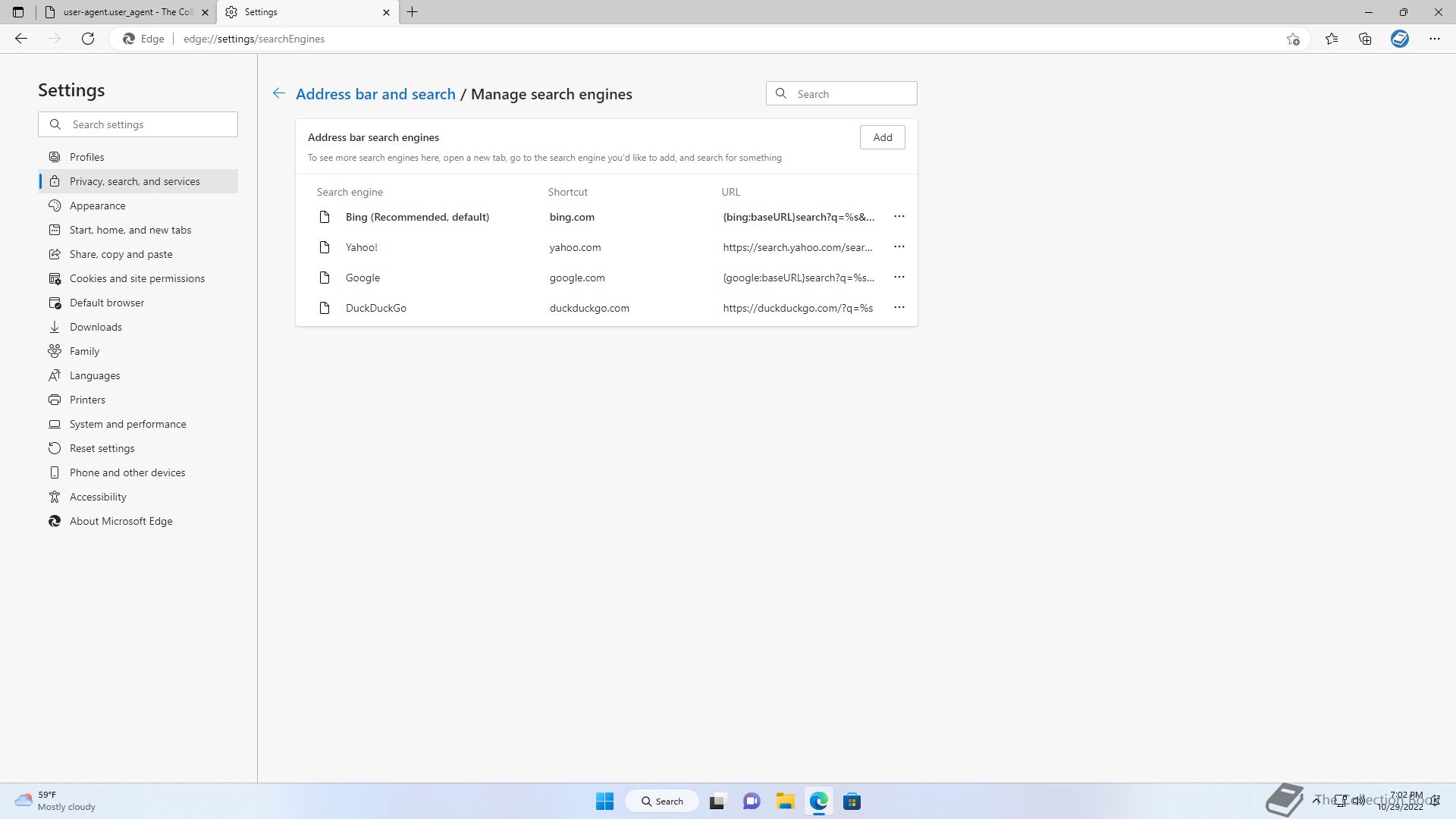Close the user-agent tab
1456x819 pixels.
pyautogui.click(x=205, y=12)
